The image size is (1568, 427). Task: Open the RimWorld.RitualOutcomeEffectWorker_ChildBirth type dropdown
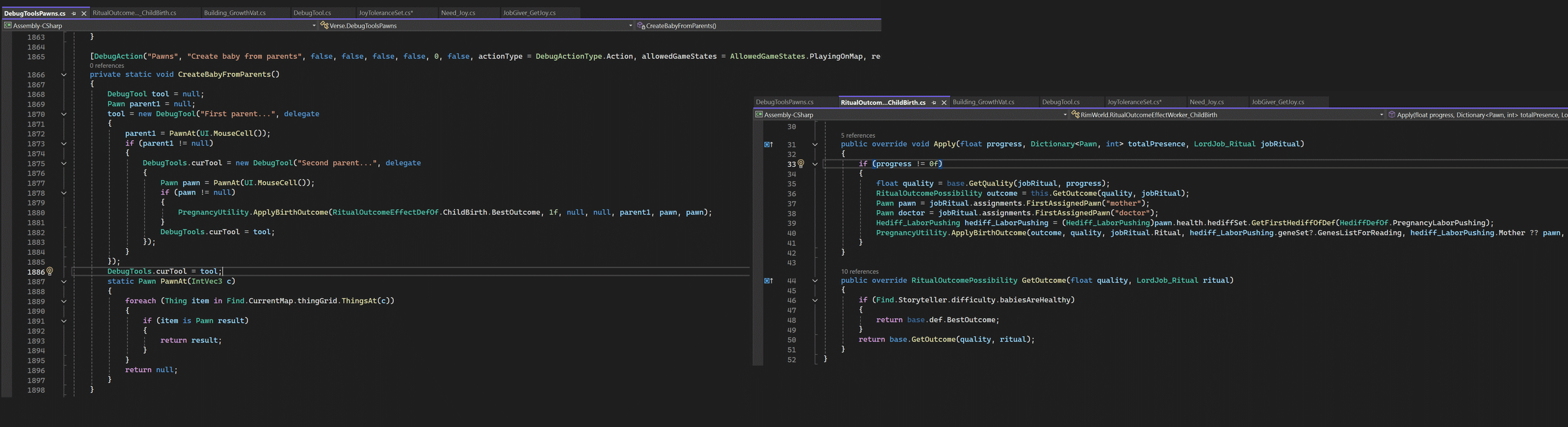point(1381,114)
